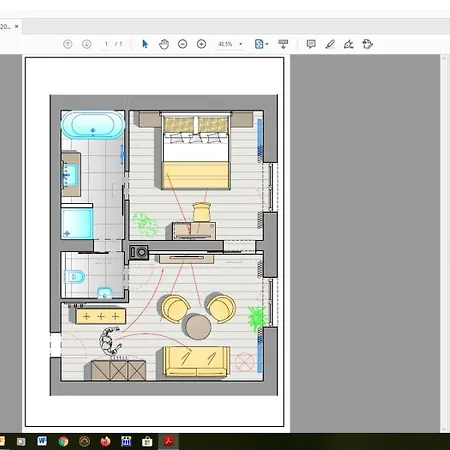
Task: Open Microsoft Word from the taskbar
Action: [42, 441]
